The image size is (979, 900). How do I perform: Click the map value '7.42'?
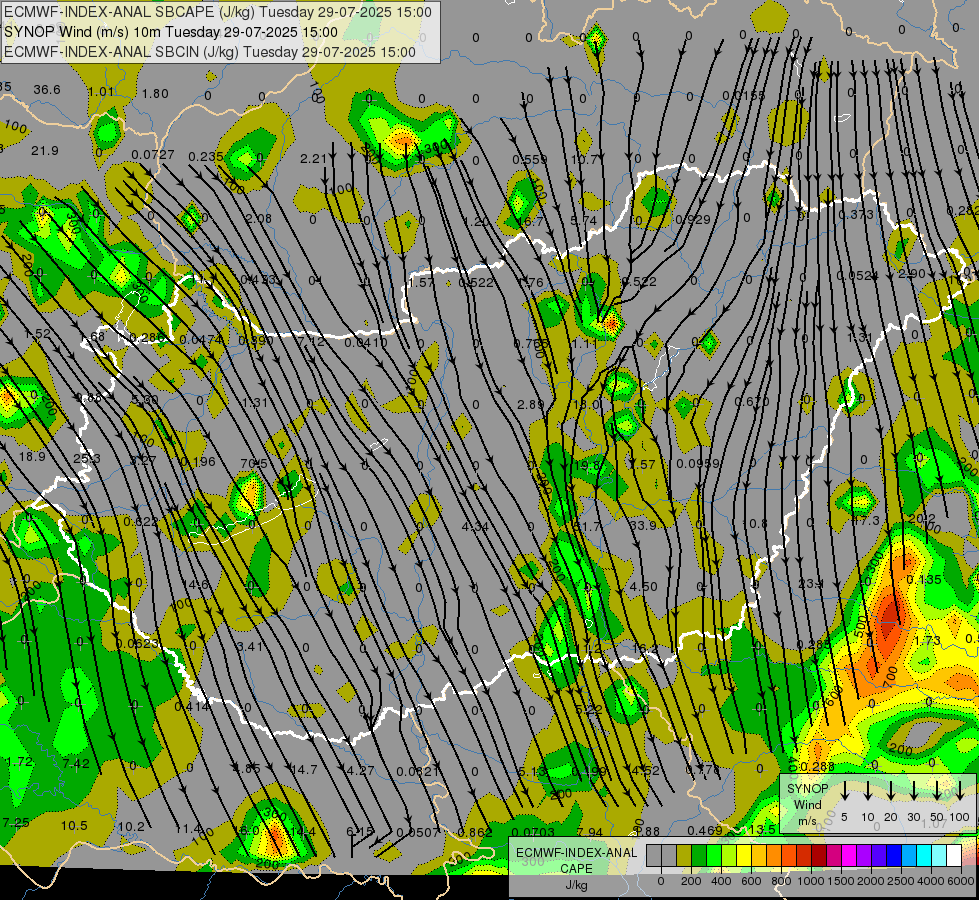(x=76, y=763)
